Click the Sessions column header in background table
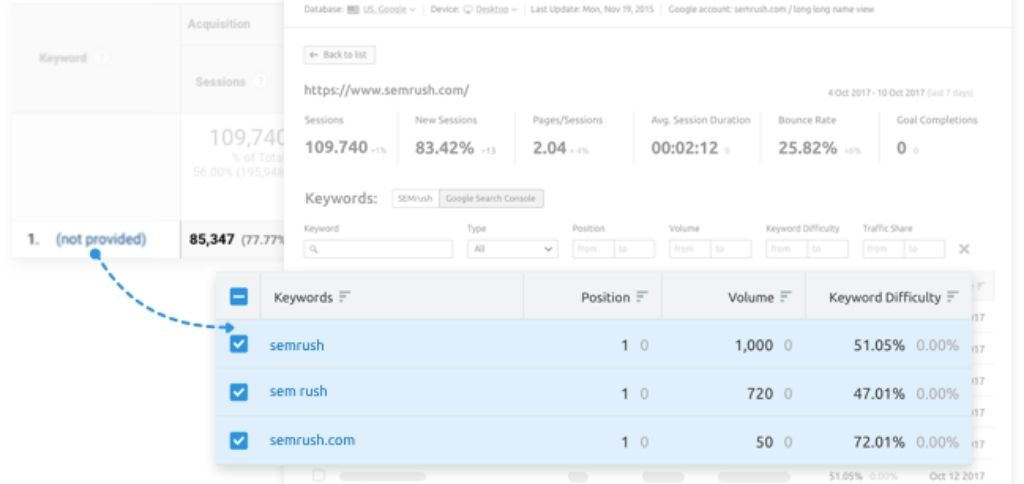 (x=220, y=82)
